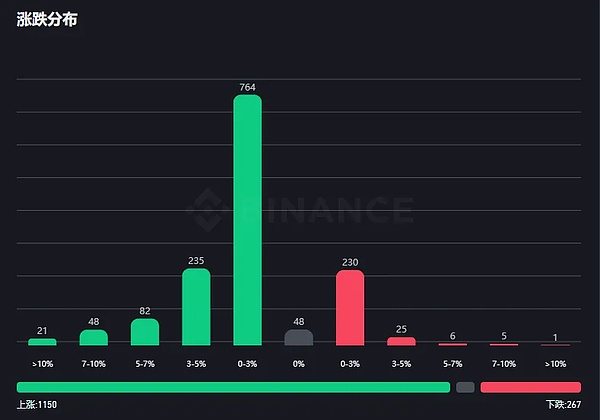Click the 下跌:267 label
Viewport: 600px width, 420px height.
562,404
